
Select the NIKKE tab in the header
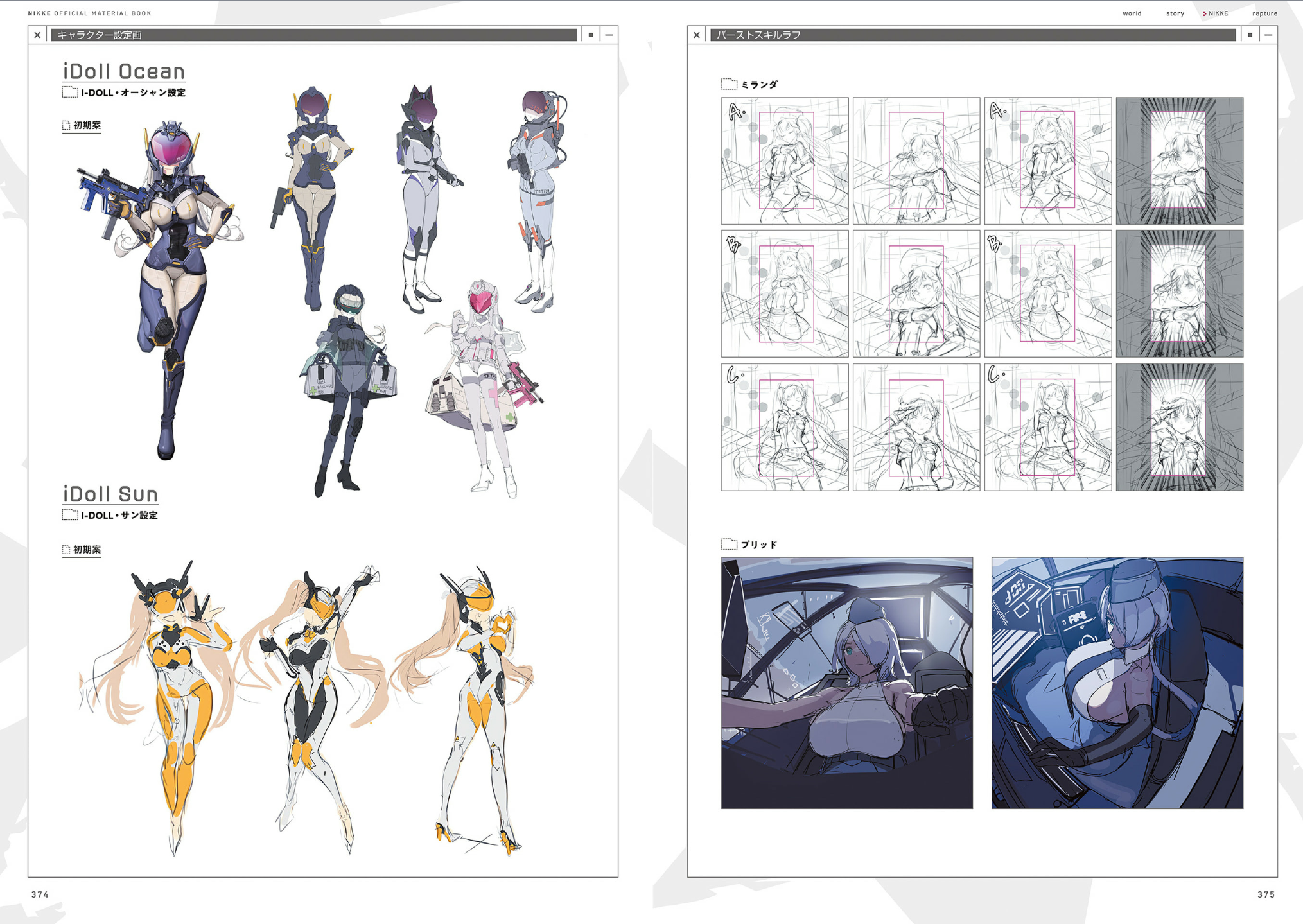(1218, 13)
